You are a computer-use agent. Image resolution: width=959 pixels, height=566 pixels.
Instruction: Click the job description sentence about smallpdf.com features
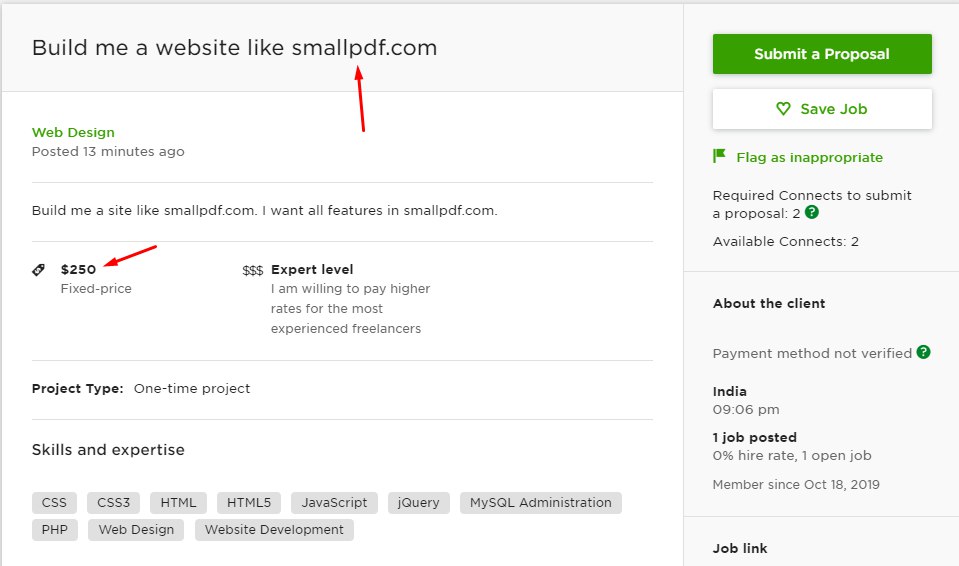[x=265, y=210]
